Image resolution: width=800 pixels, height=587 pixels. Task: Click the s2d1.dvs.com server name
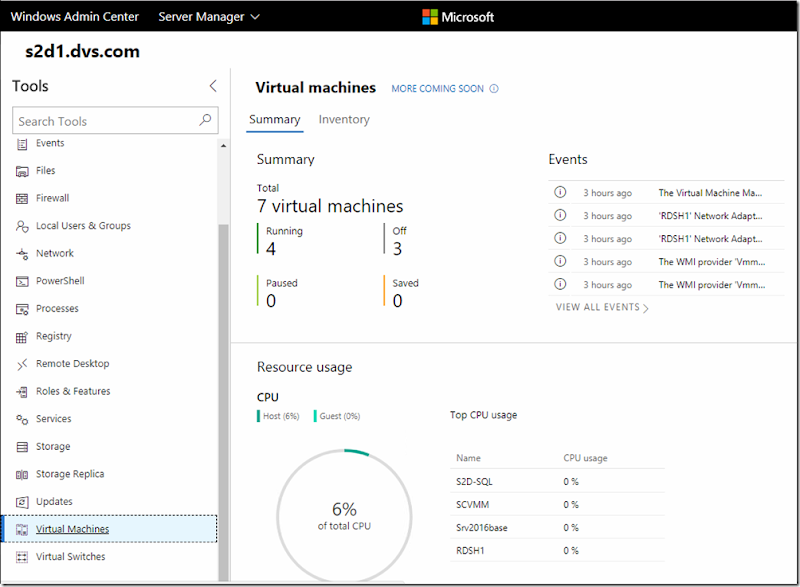pos(82,52)
